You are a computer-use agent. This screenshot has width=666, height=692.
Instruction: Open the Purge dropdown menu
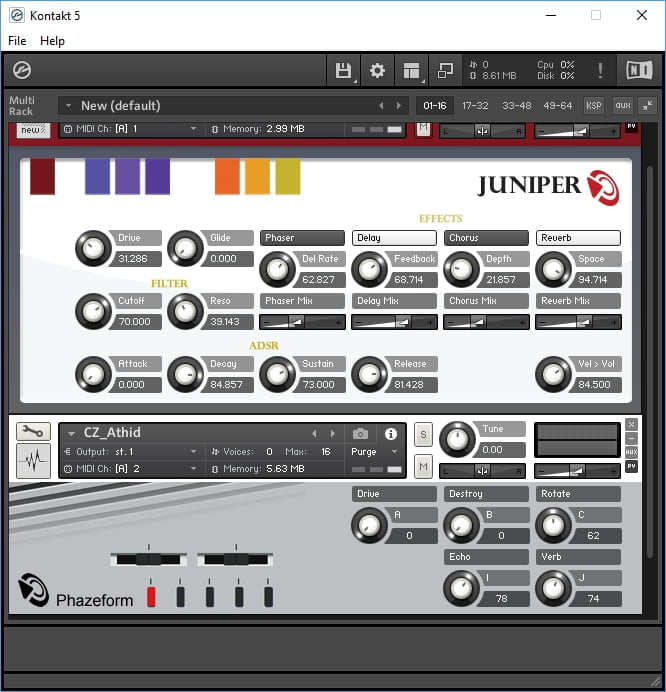(x=375, y=452)
